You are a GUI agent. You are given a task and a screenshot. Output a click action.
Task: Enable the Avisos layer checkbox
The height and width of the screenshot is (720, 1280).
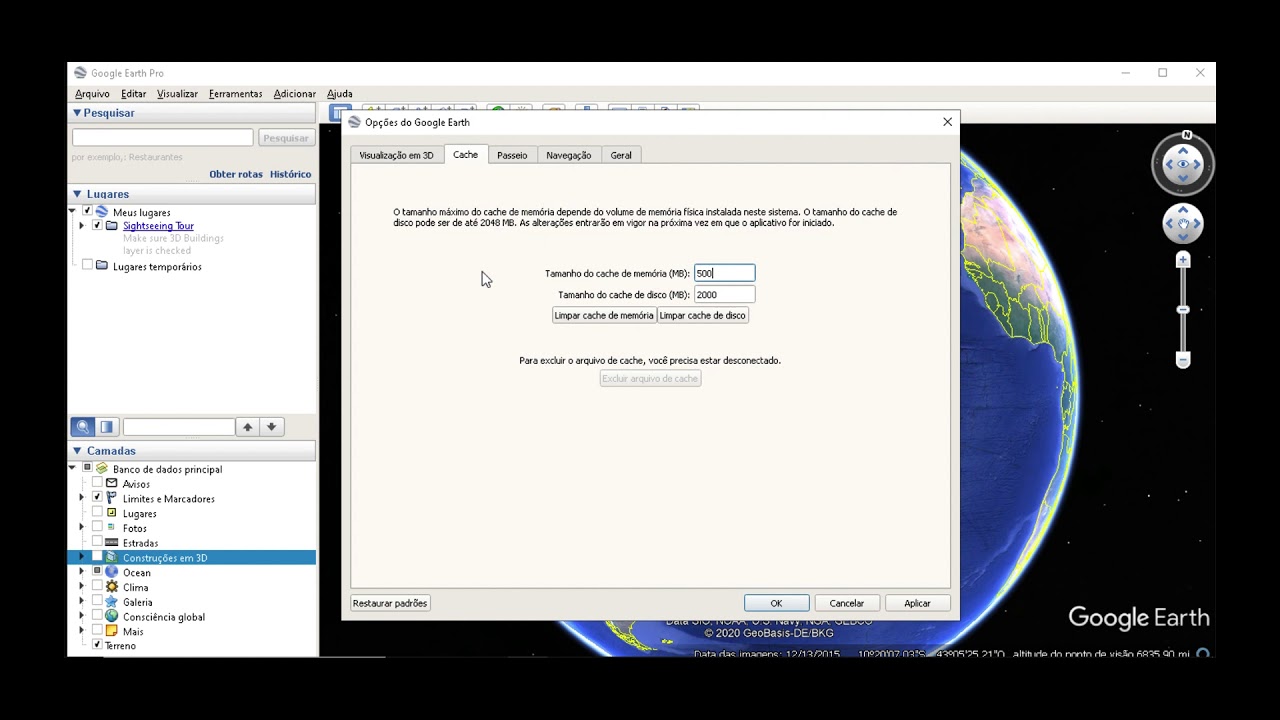coord(97,483)
